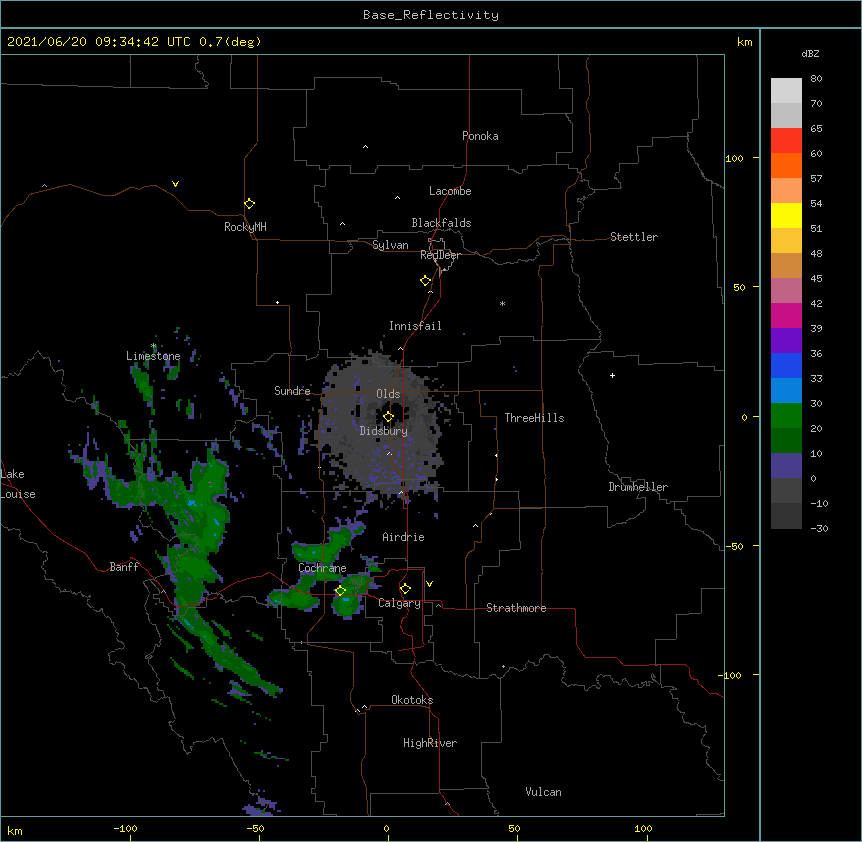Click the HighRiver label

pos(430,743)
